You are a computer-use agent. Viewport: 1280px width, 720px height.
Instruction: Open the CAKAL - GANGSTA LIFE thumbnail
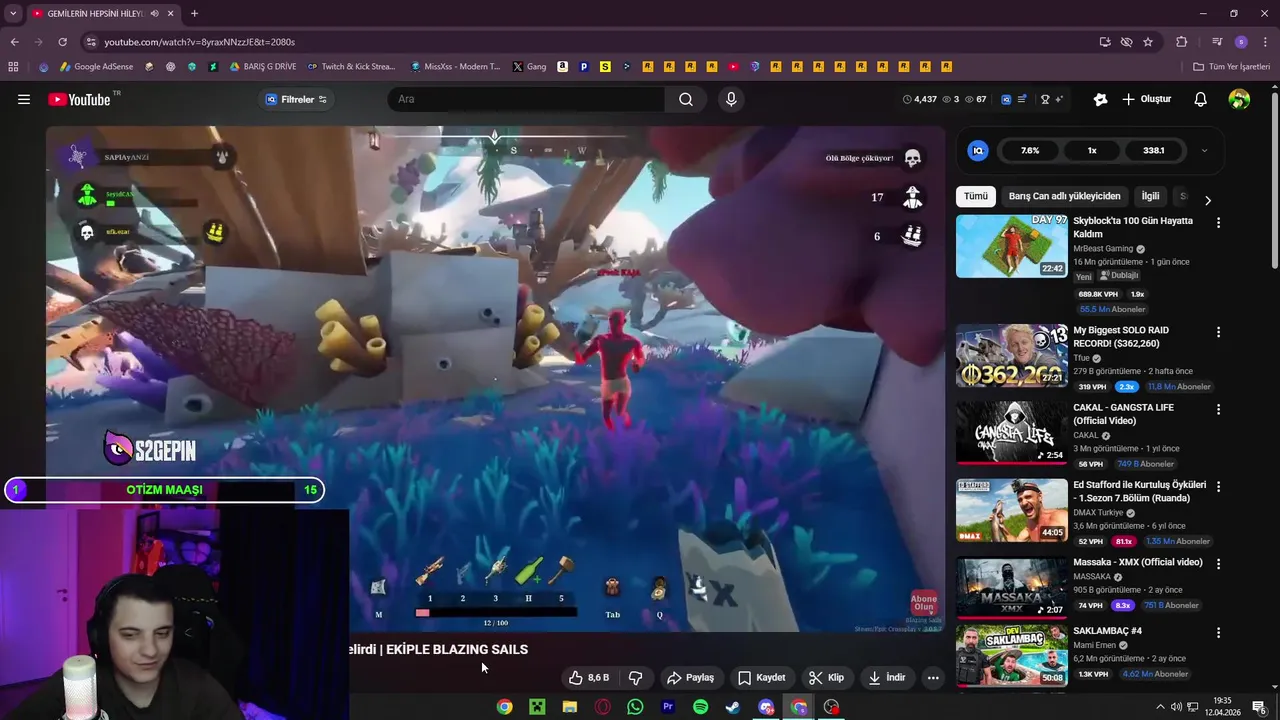pos(1011,432)
